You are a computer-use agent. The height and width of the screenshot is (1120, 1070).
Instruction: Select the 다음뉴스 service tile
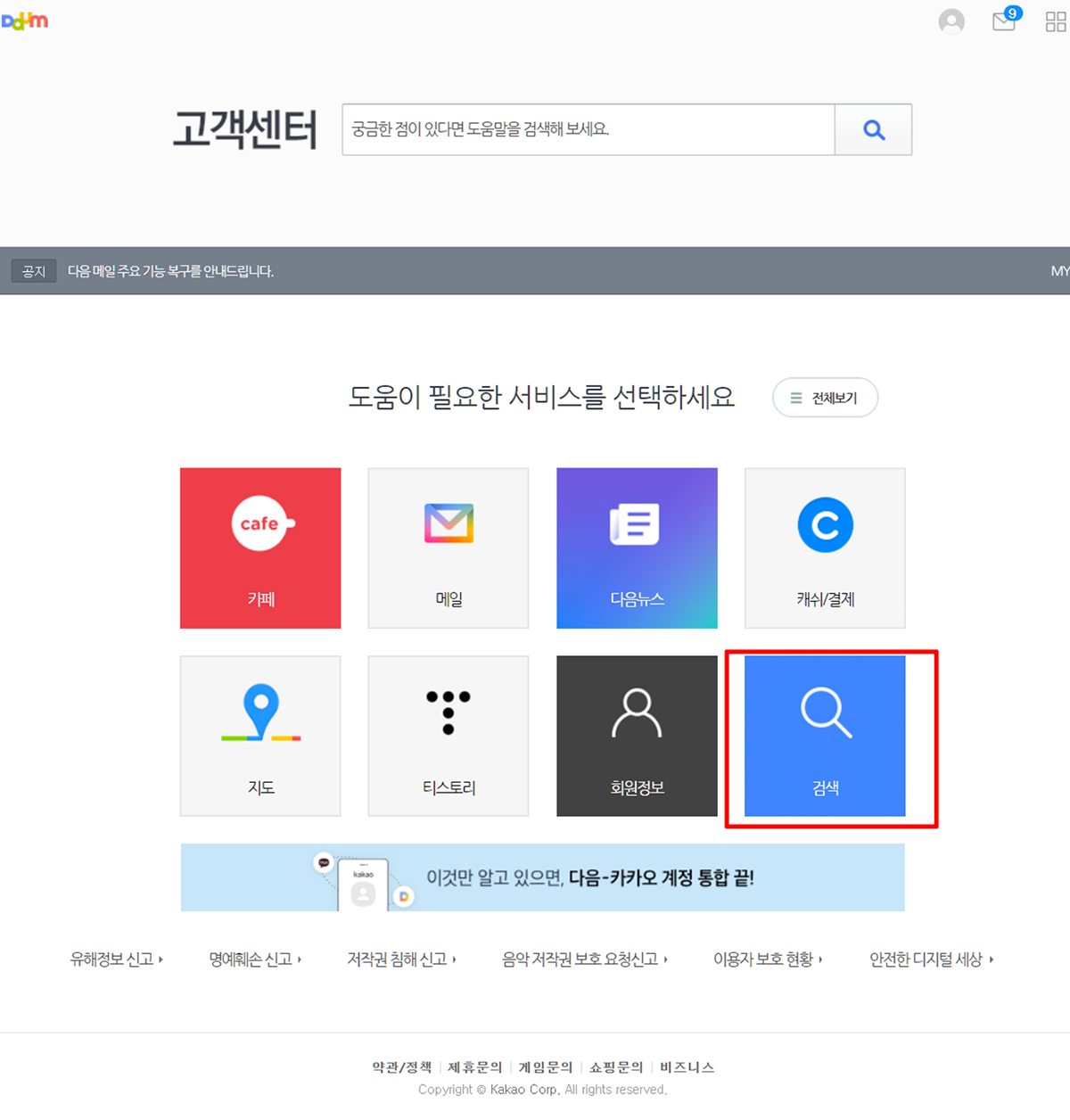tap(637, 548)
